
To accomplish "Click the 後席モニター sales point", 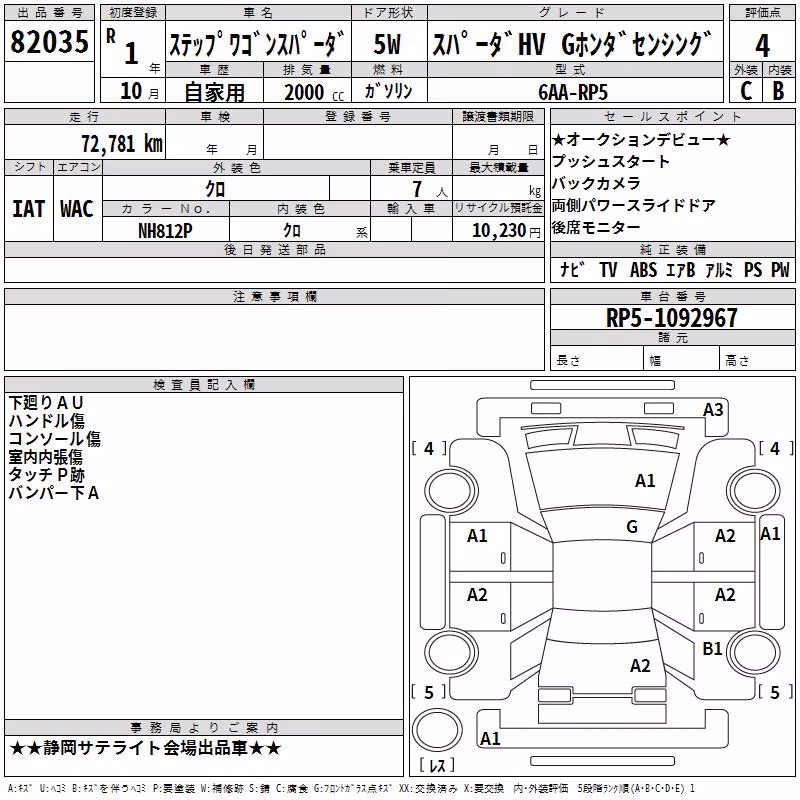I will coord(596,227).
